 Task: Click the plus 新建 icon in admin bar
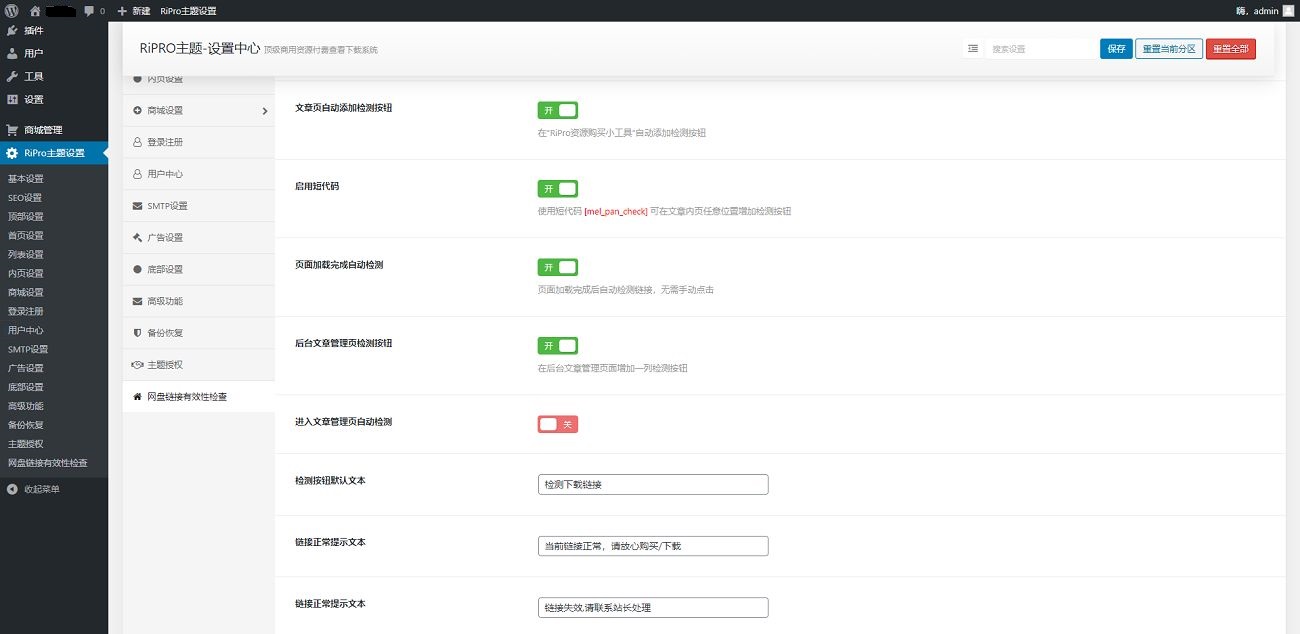[122, 11]
